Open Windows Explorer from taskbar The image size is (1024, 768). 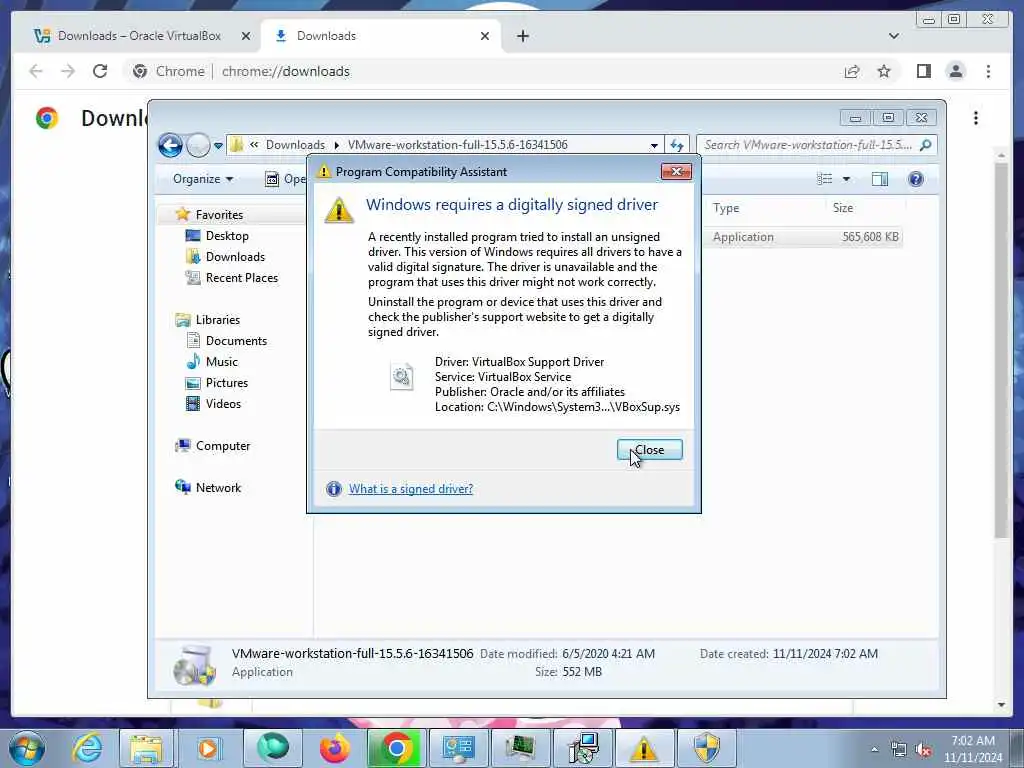[147, 748]
